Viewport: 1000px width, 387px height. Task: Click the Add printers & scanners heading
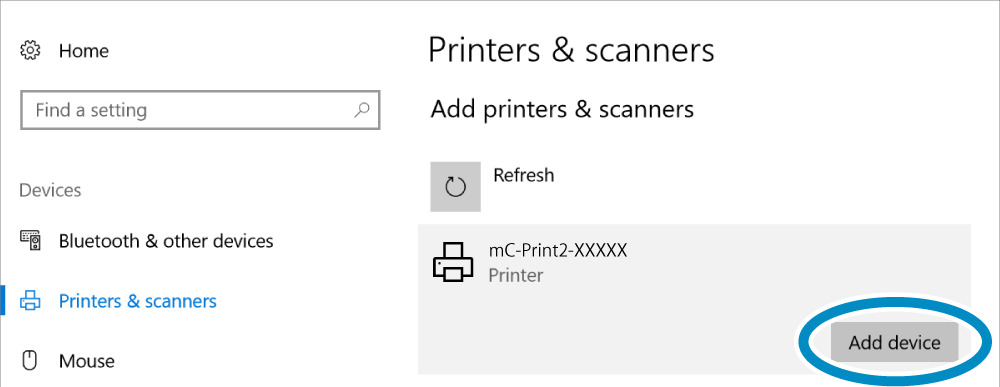562,109
